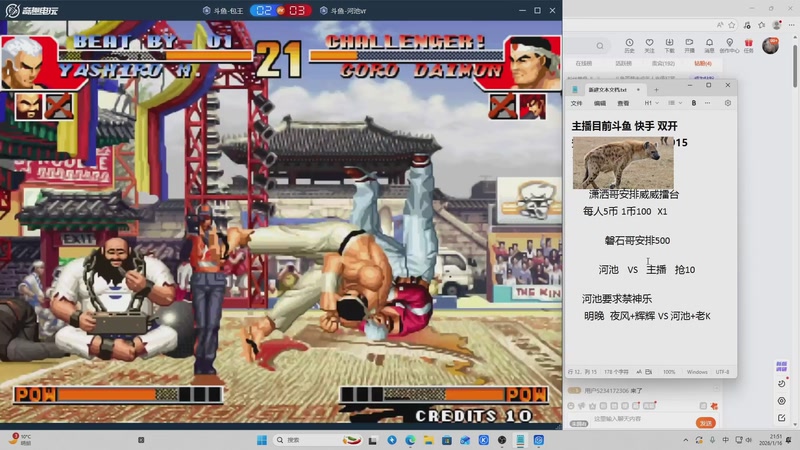Open the 编辑 menu in Notepad

point(600,103)
